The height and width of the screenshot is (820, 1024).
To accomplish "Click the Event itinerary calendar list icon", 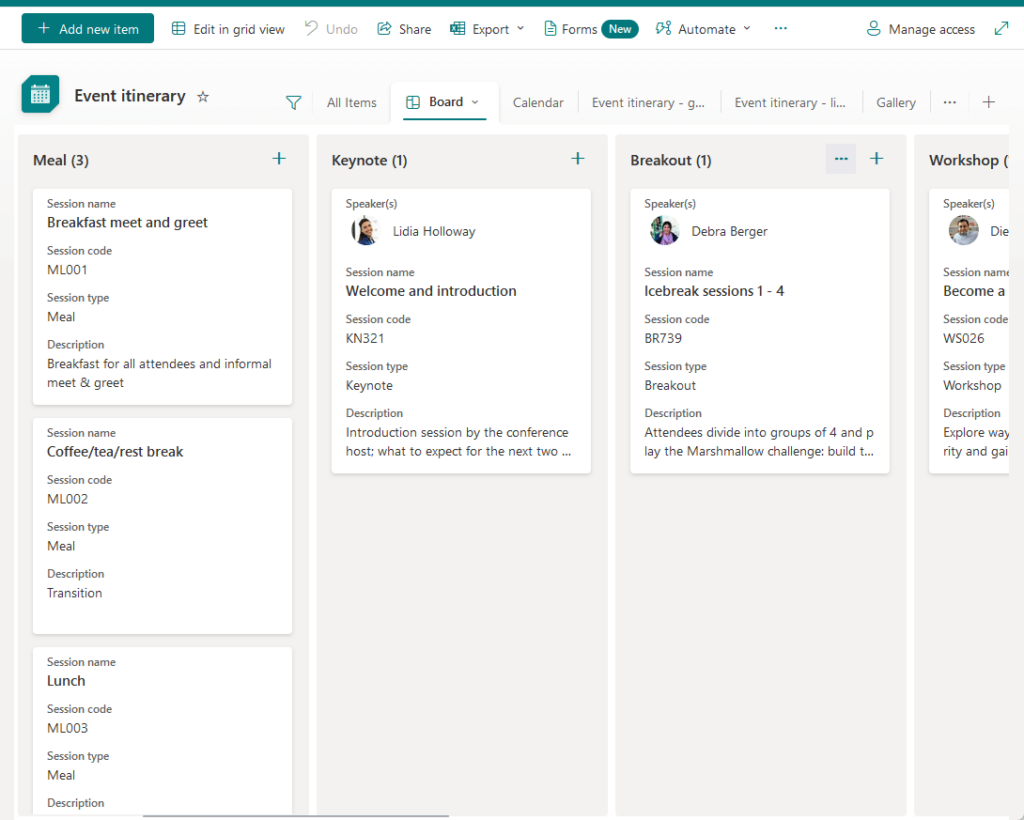I will (x=40, y=94).
